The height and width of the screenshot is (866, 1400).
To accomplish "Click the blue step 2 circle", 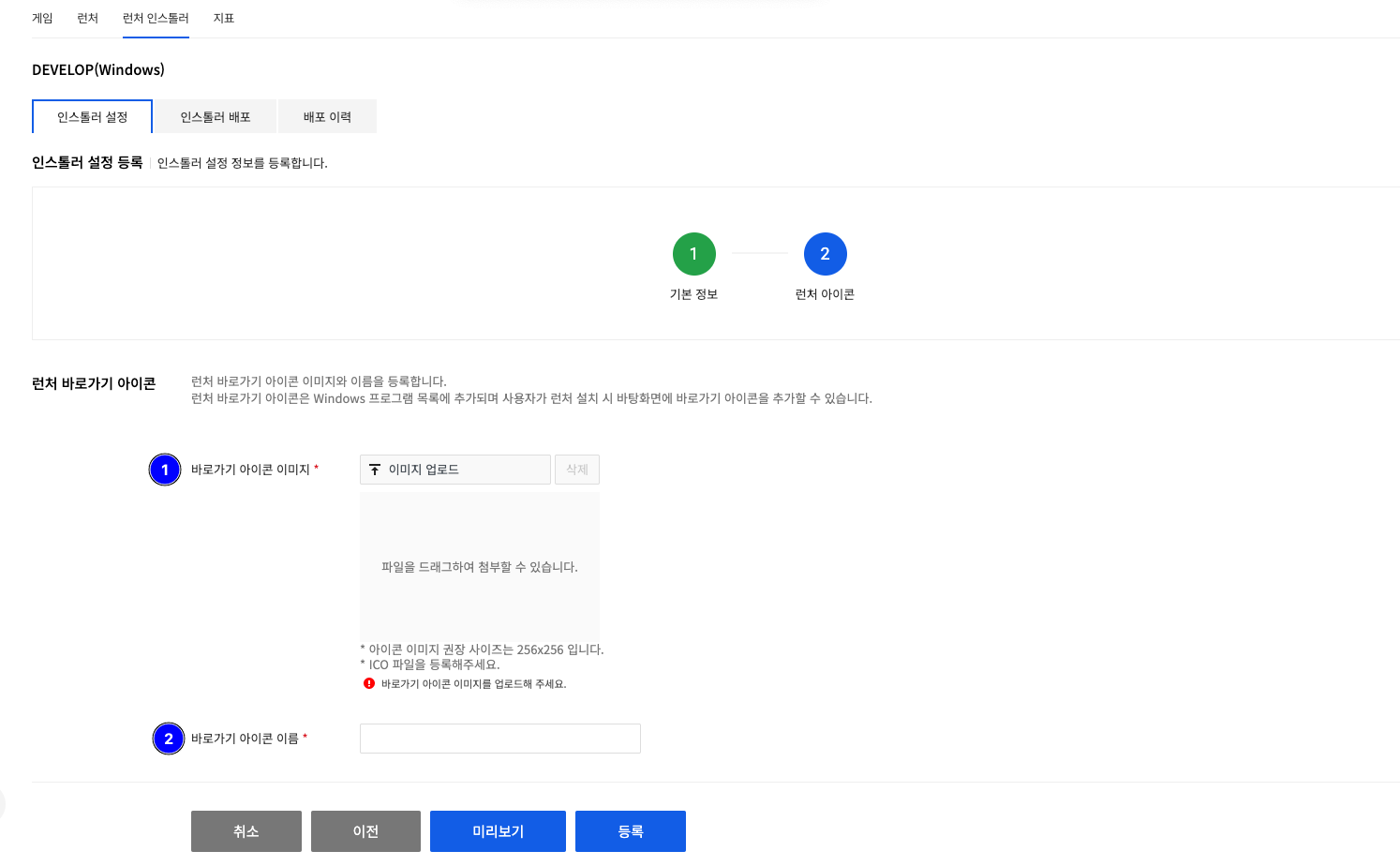I will 825,254.
